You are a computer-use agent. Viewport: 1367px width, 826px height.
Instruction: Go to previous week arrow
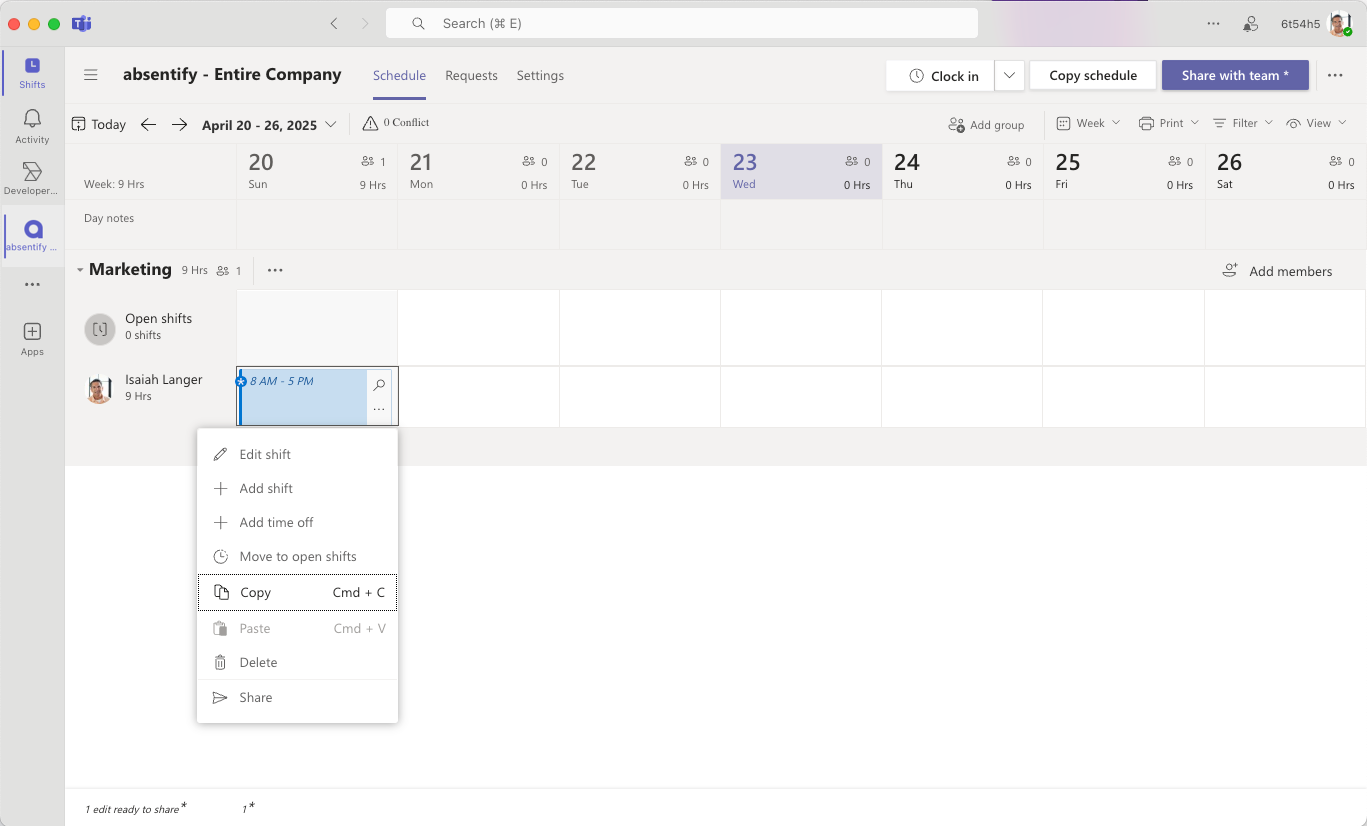[148, 124]
